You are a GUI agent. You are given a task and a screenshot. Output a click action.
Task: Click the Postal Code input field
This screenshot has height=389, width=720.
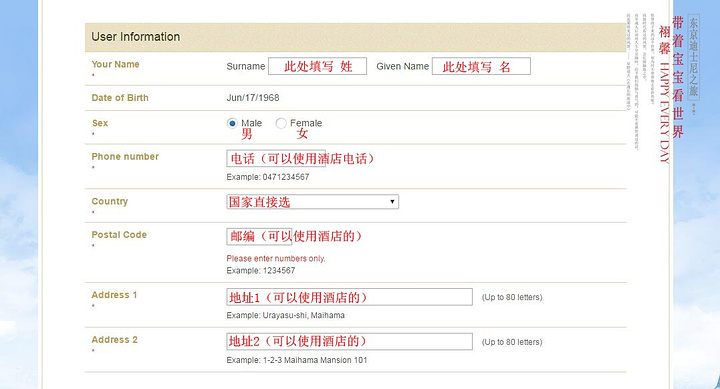click(259, 237)
